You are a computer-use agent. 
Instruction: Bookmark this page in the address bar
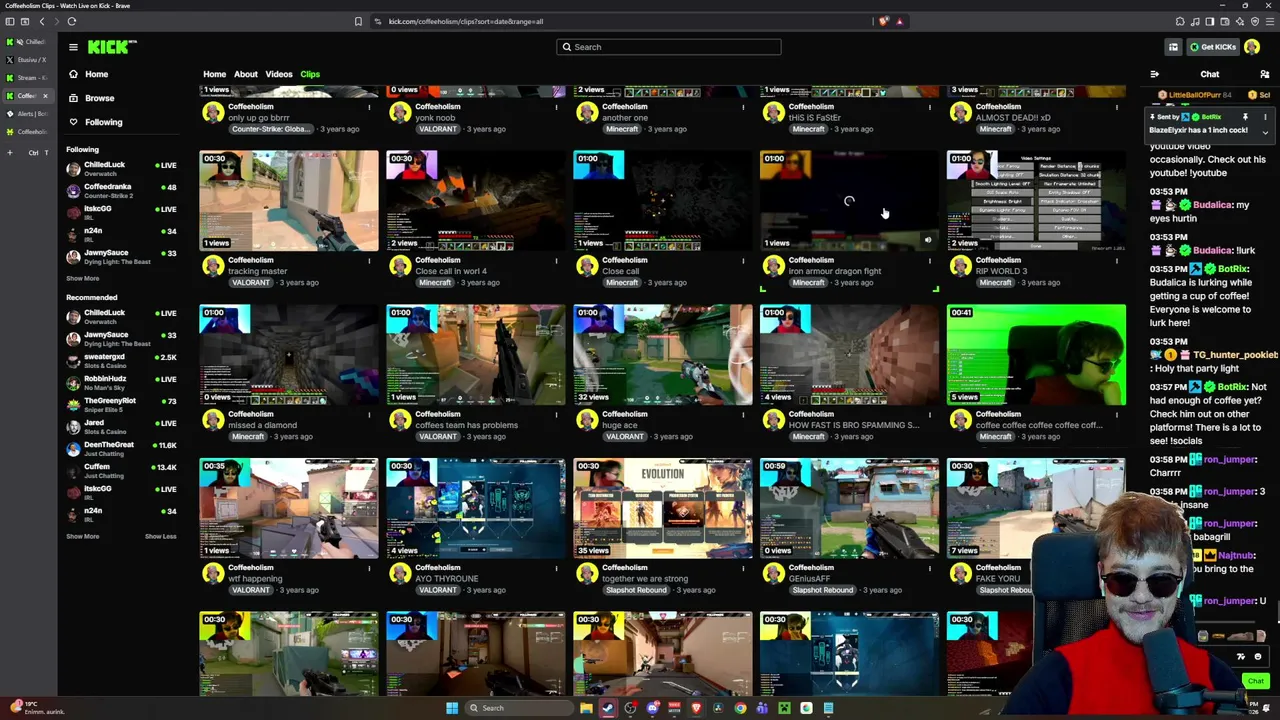(x=358, y=21)
